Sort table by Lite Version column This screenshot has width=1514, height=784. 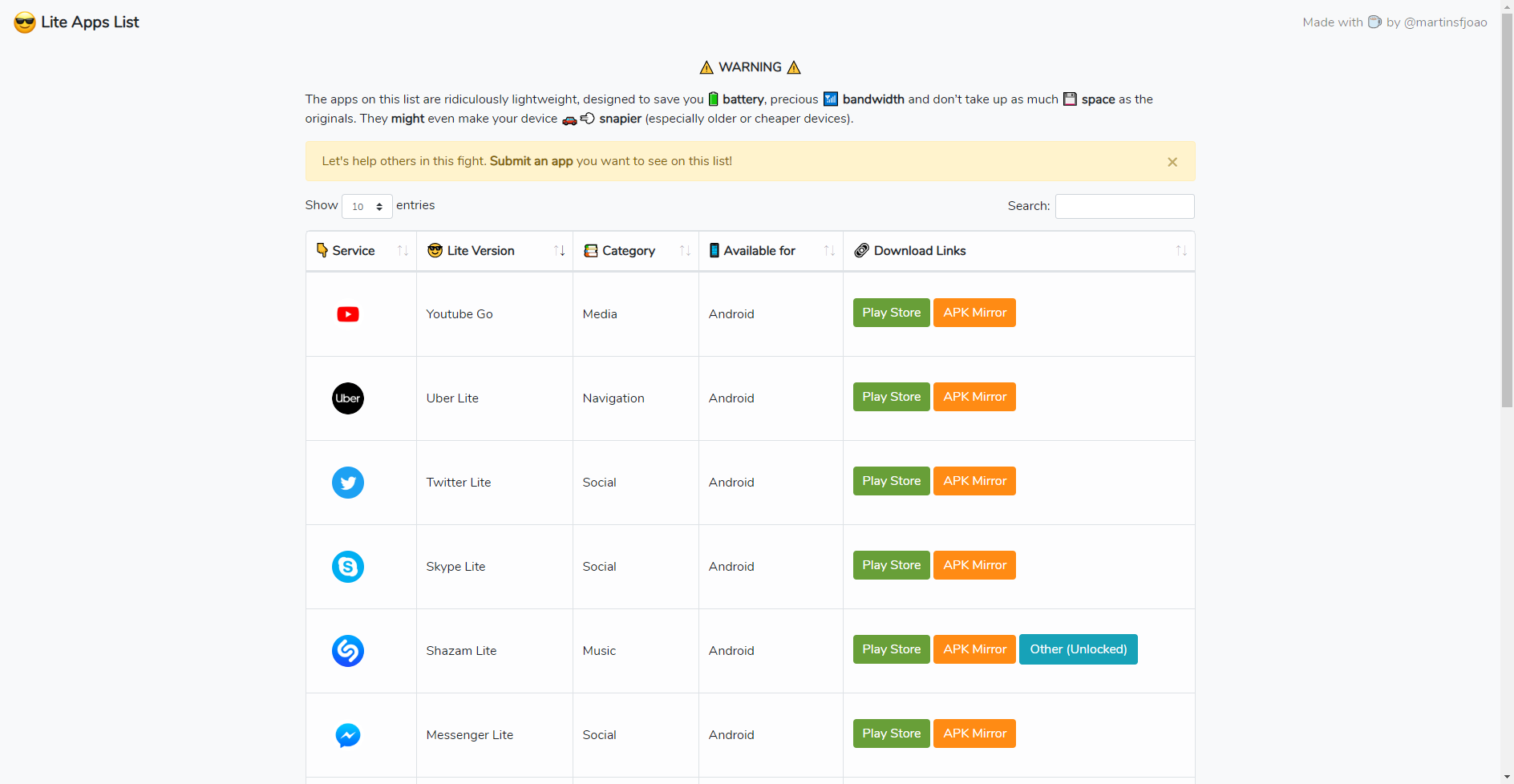tap(495, 251)
